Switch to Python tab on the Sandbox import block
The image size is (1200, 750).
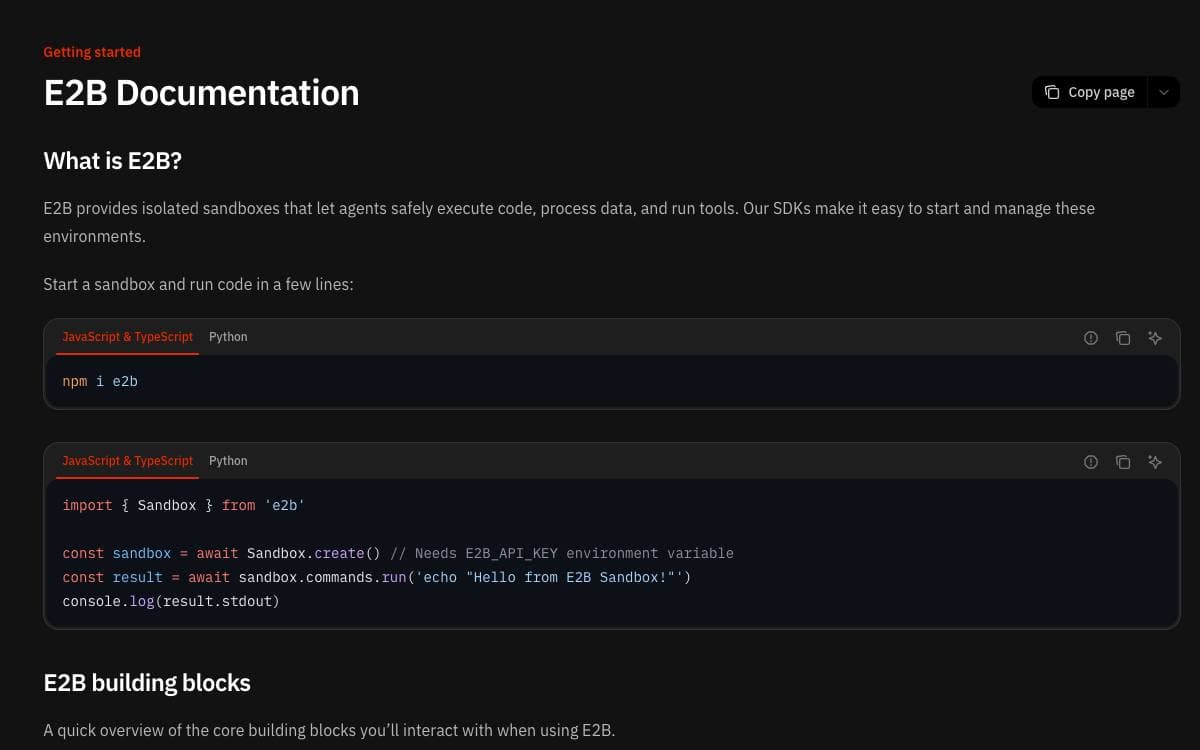pyautogui.click(x=228, y=461)
